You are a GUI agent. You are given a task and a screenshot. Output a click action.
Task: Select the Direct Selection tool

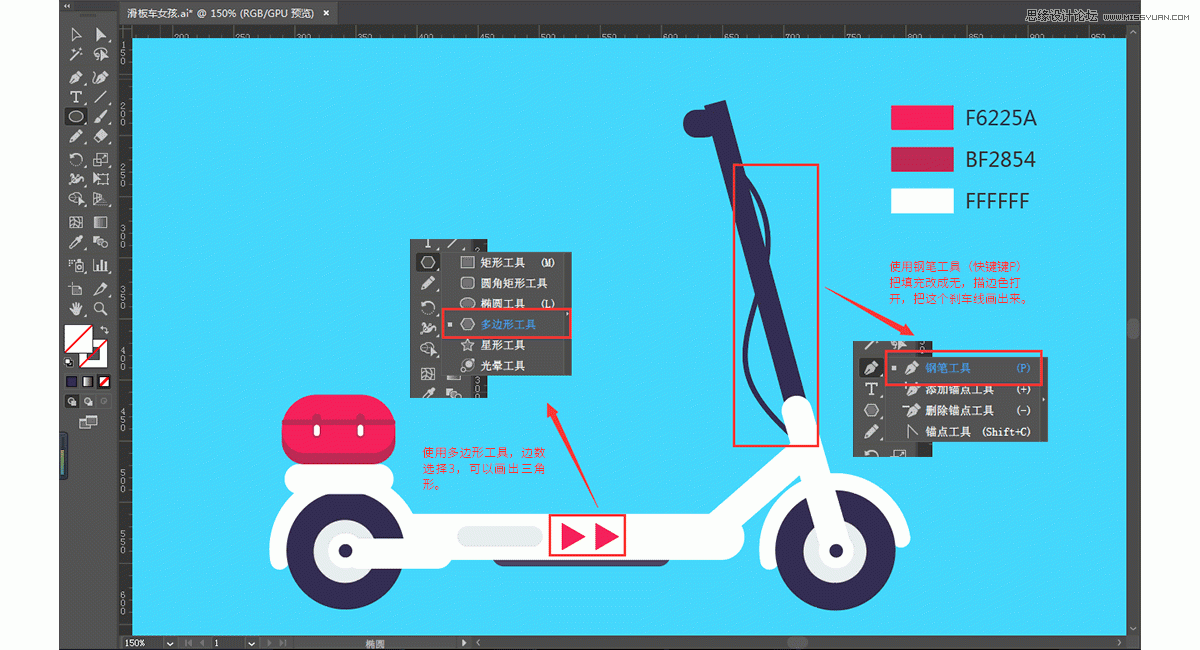pos(101,35)
